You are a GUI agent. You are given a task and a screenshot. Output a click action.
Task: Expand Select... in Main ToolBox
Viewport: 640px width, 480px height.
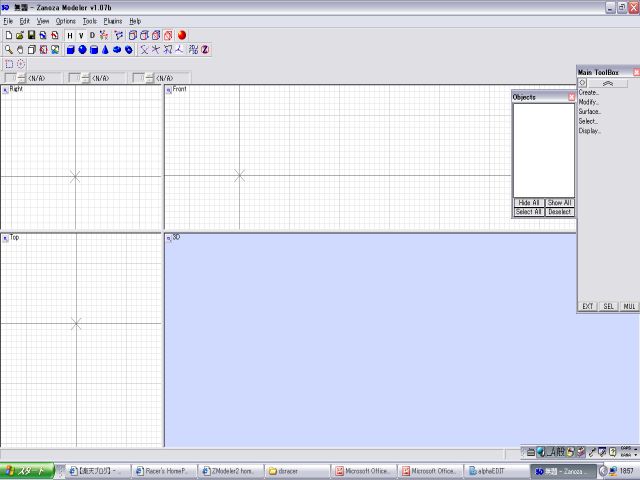pos(589,121)
